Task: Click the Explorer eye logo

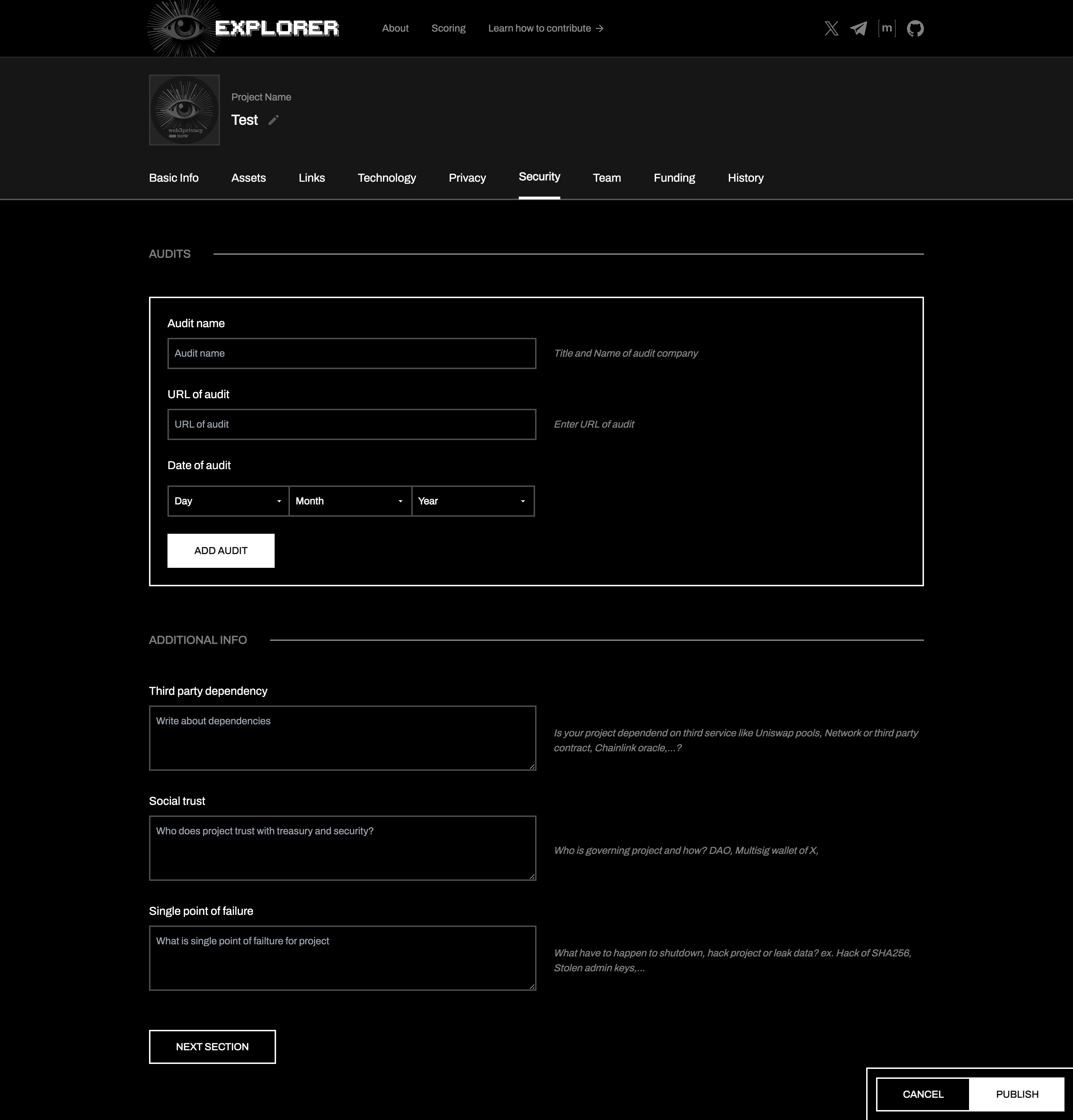Action: (x=185, y=28)
